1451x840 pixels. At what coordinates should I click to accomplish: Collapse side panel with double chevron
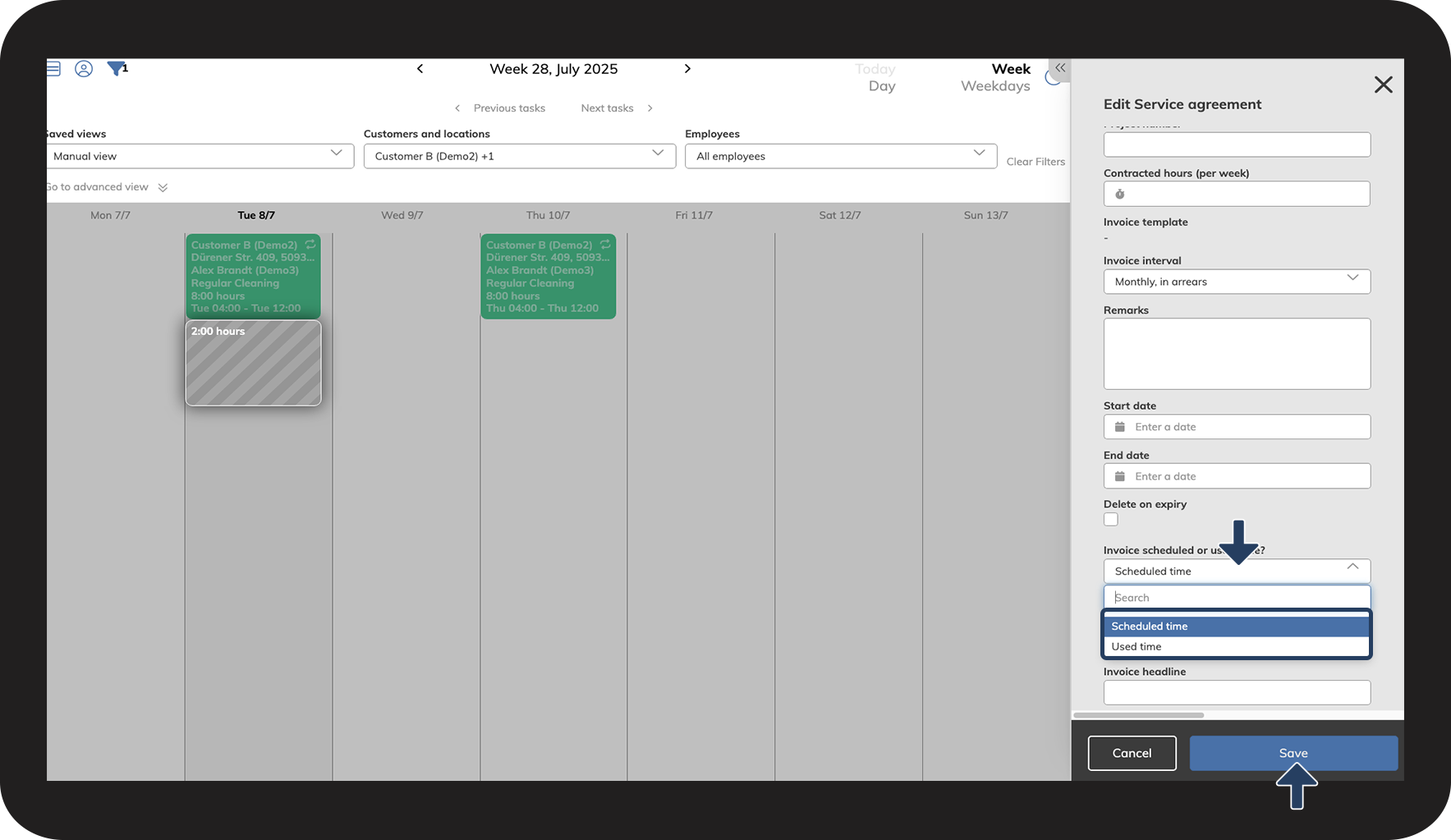(1060, 68)
